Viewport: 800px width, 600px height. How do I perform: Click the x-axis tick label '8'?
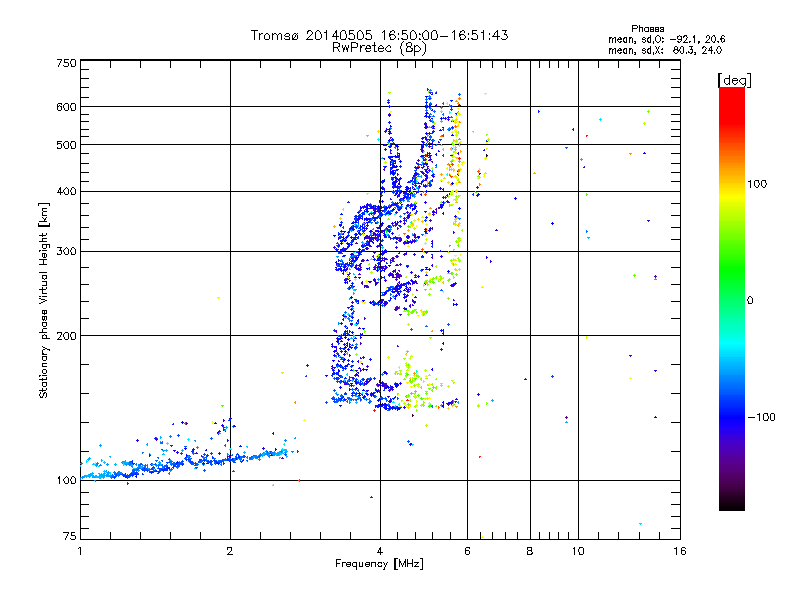[x=530, y=551]
